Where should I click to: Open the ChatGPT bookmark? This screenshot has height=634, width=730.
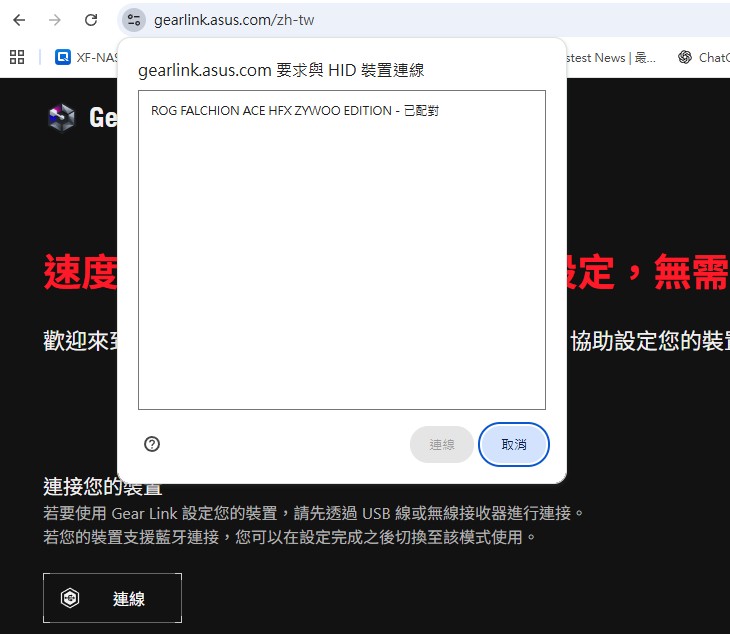tap(703, 57)
